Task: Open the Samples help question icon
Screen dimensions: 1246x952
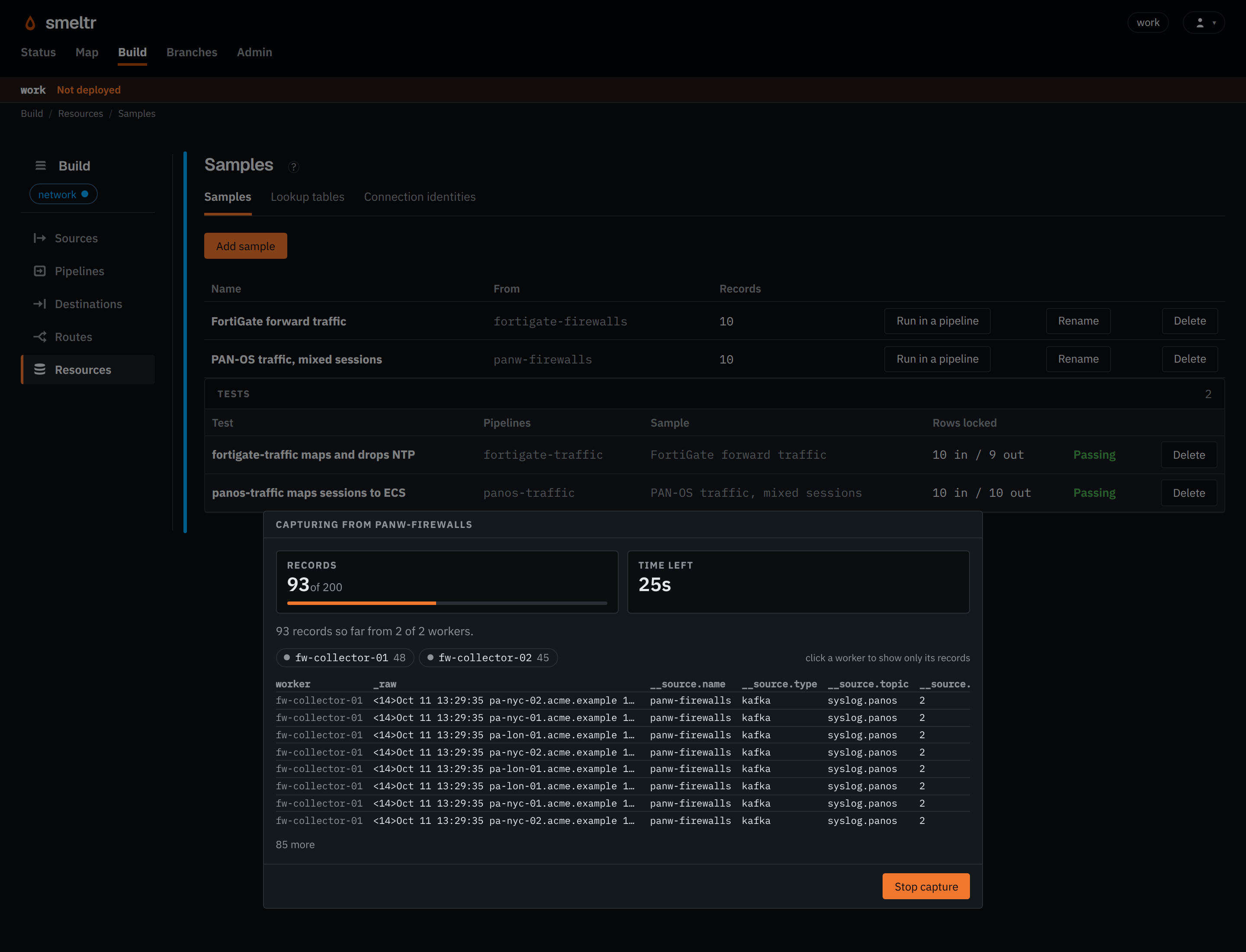Action: click(x=293, y=167)
